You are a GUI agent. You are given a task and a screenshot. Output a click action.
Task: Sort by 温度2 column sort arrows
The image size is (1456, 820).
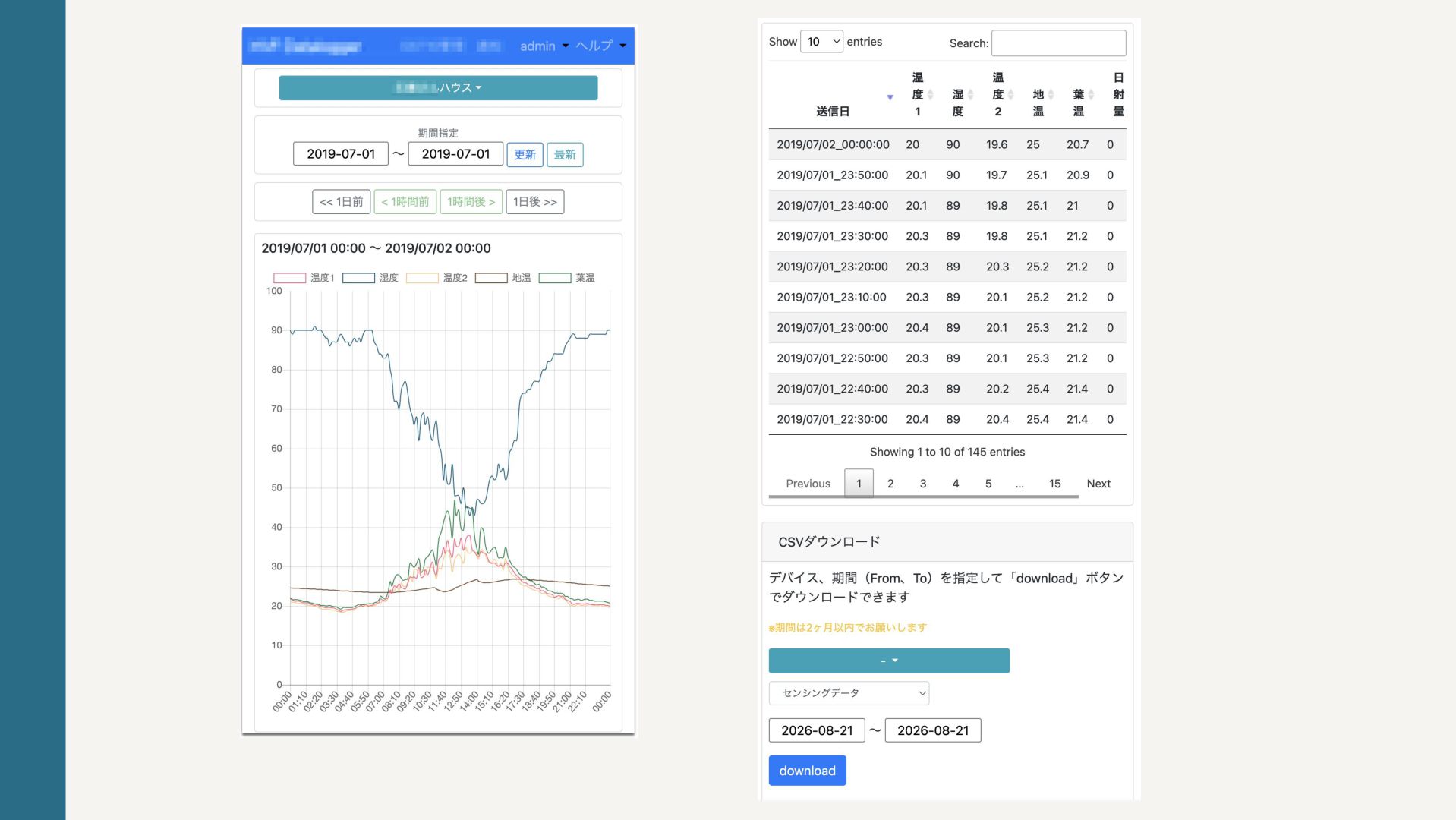pos(1010,94)
